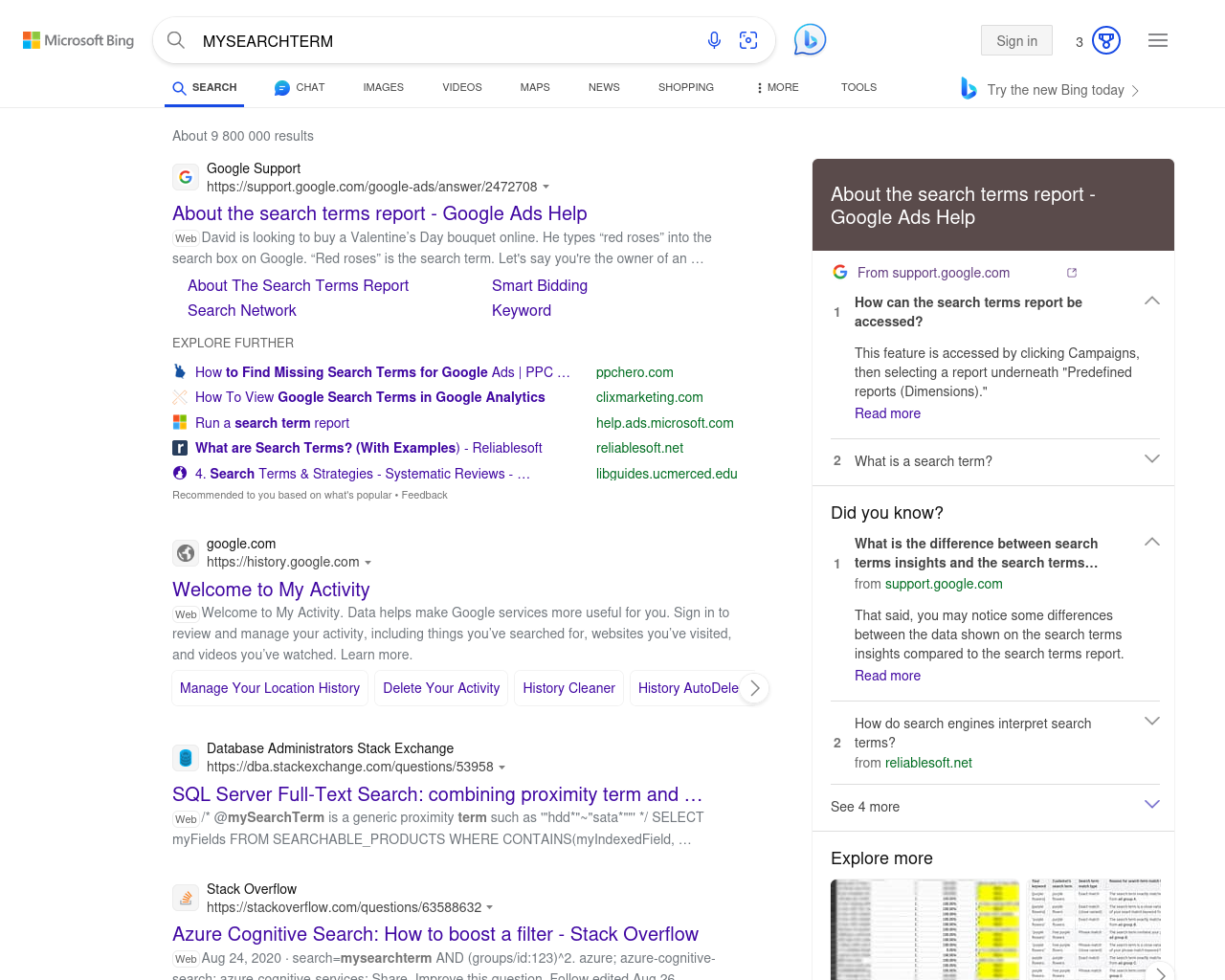
Task: Expand the 'See 4 more' section
Action: (1152, 805)
